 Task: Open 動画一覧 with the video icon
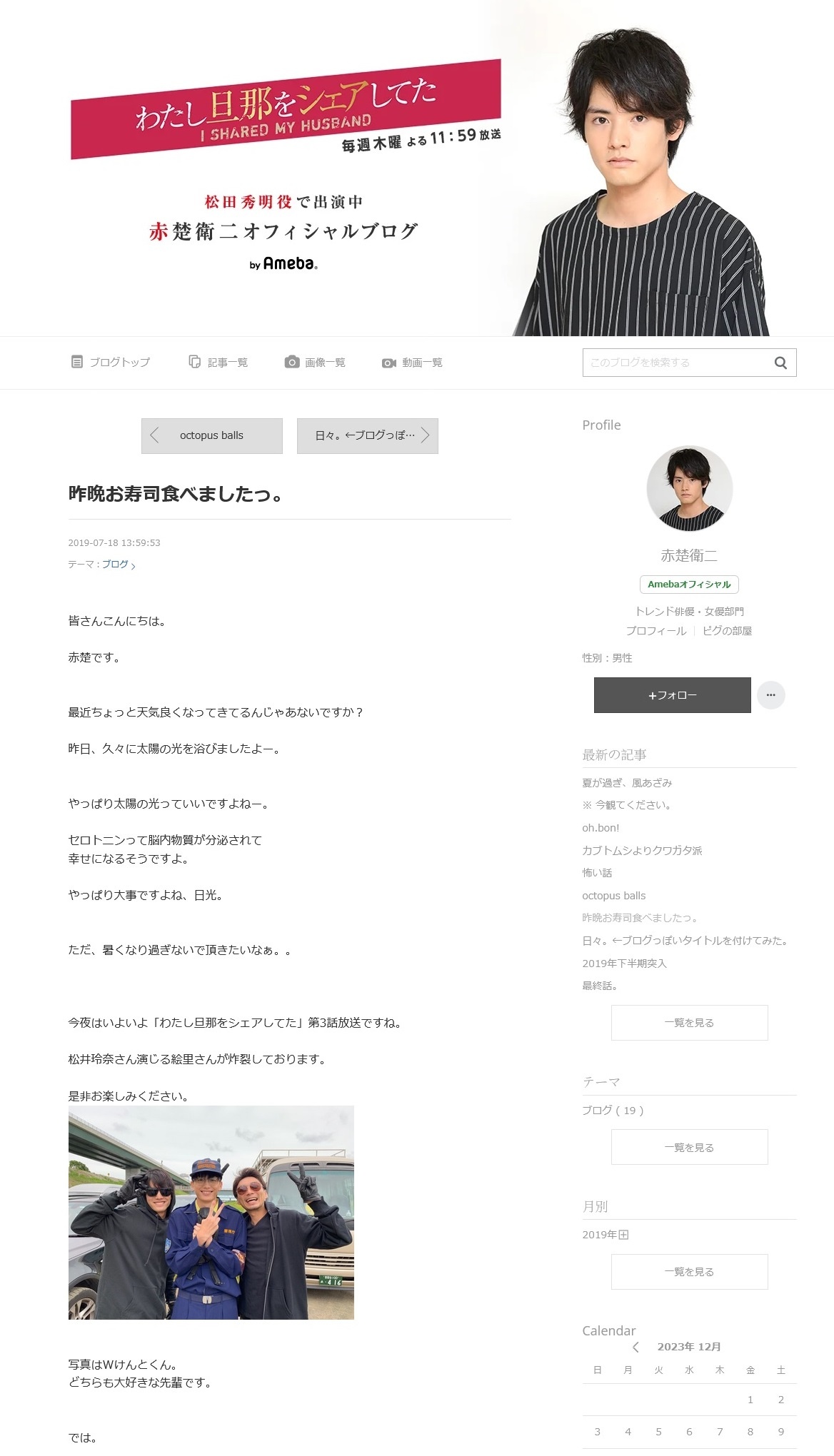pyautogui.click(x=412, y=363)
